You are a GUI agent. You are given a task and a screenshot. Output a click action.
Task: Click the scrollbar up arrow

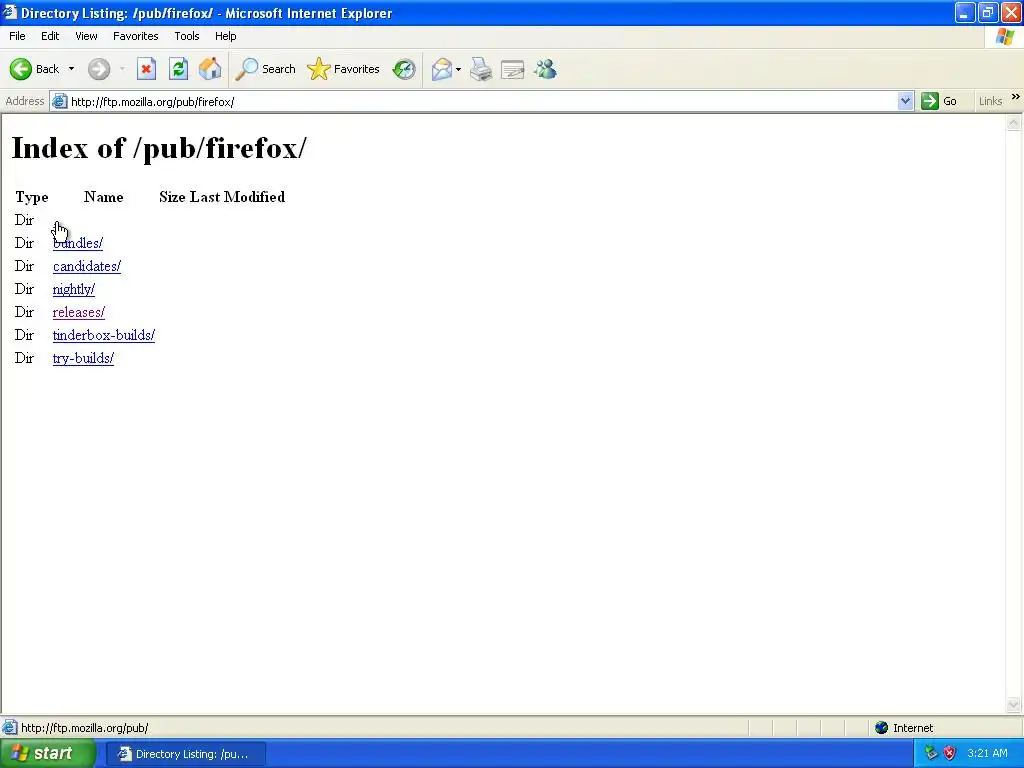tap(1014, 123)
